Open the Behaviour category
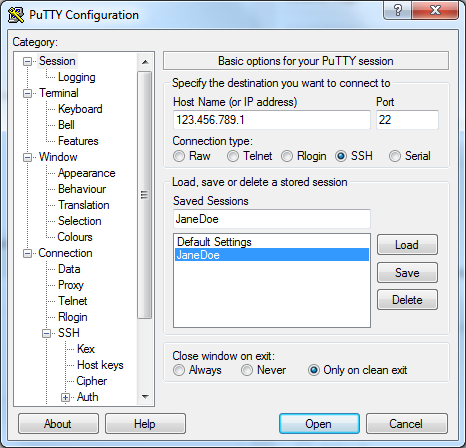 pyautogui.click(x=82, y=189)
